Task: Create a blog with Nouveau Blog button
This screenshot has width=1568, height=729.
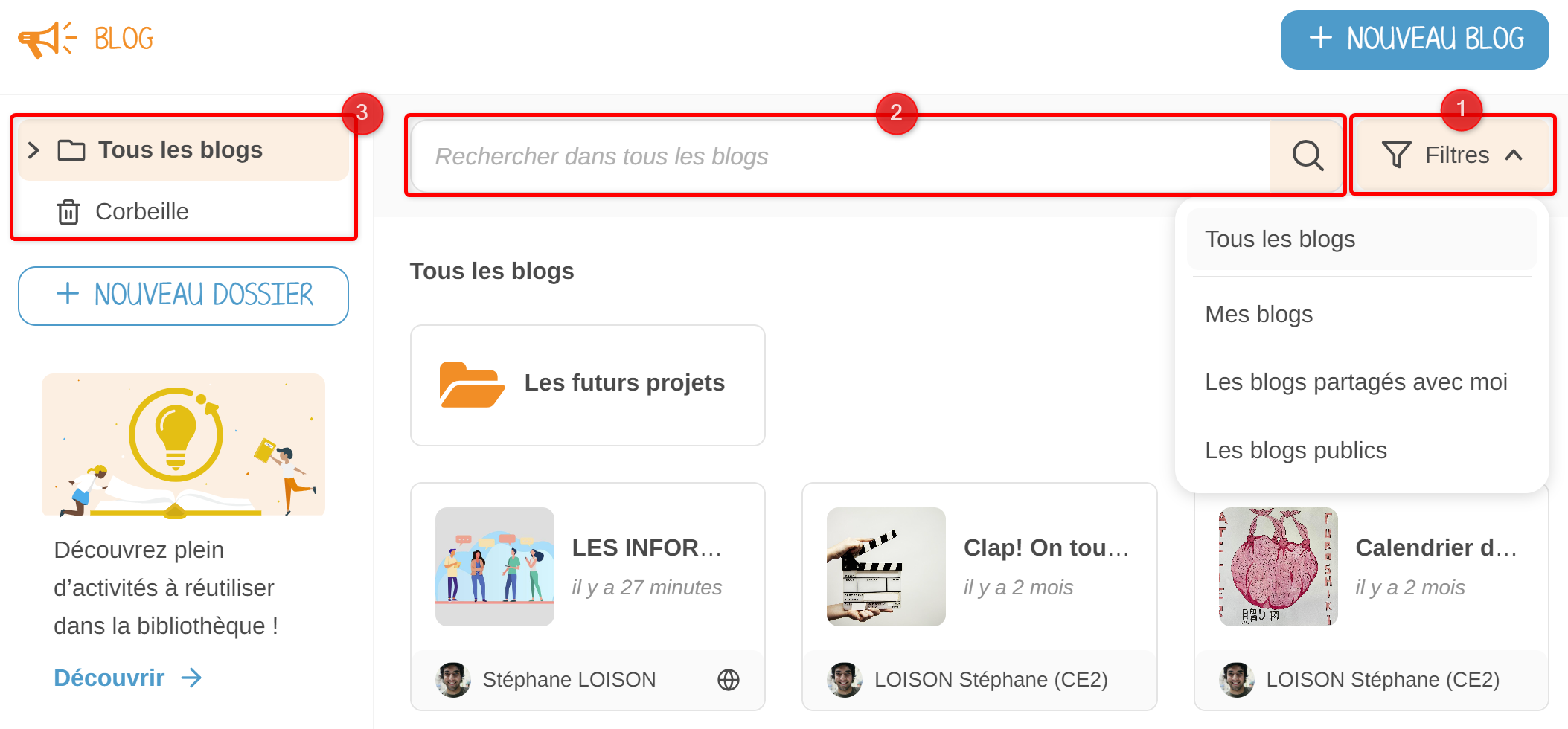Action: (1415, 40)
